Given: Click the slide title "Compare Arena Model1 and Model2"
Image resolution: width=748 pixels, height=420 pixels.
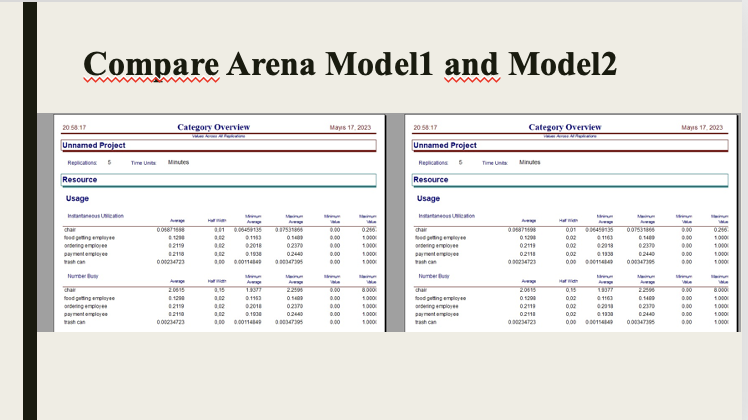Looking at the screenshot, I should (350, 64).
